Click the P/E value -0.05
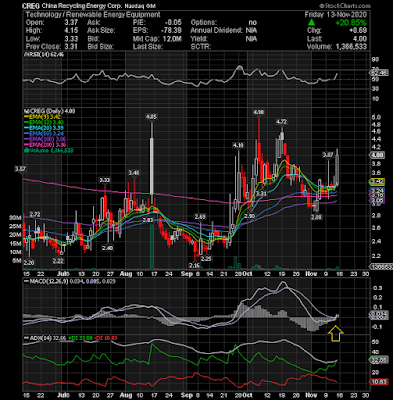Screen dimensions: 393x400 click(x=173, y=22)
